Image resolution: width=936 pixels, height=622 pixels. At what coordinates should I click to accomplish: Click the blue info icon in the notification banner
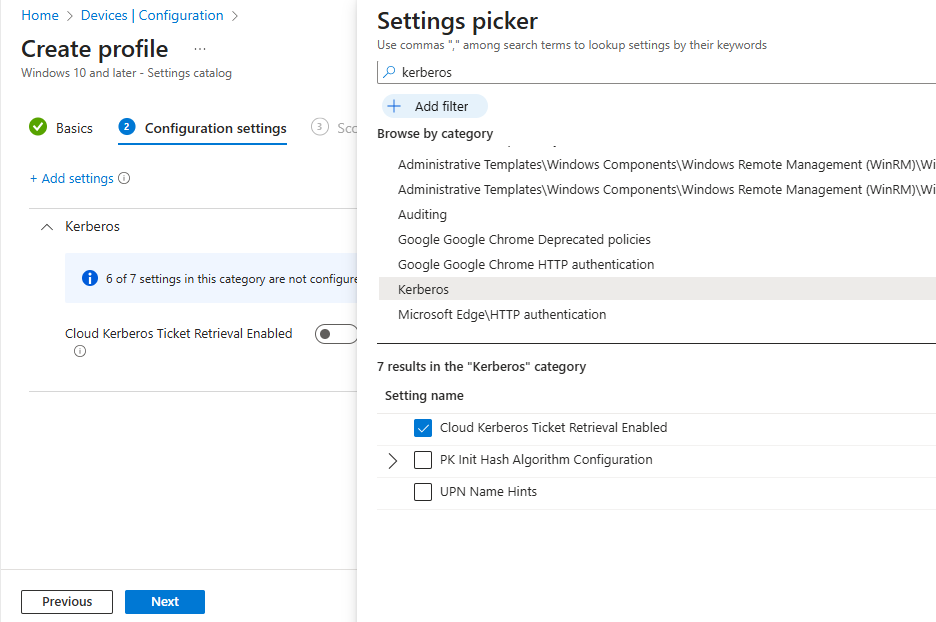(90, 279)
